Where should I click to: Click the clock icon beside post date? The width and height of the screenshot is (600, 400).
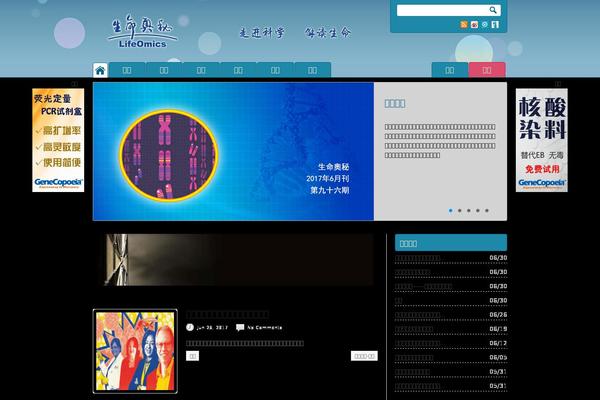pos(190,327)
